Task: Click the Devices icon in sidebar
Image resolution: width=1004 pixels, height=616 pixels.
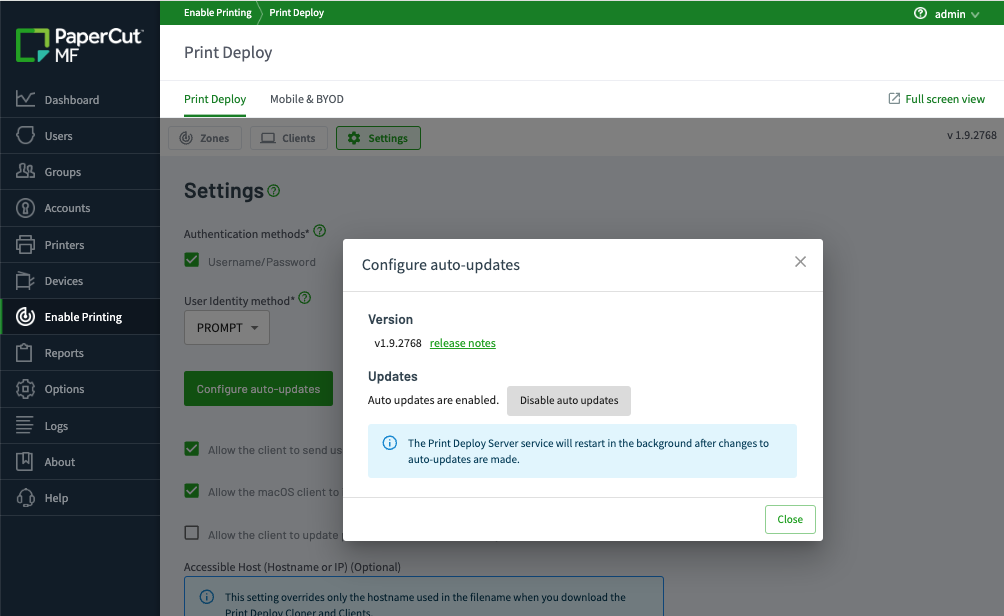Action: click(25, 280)
